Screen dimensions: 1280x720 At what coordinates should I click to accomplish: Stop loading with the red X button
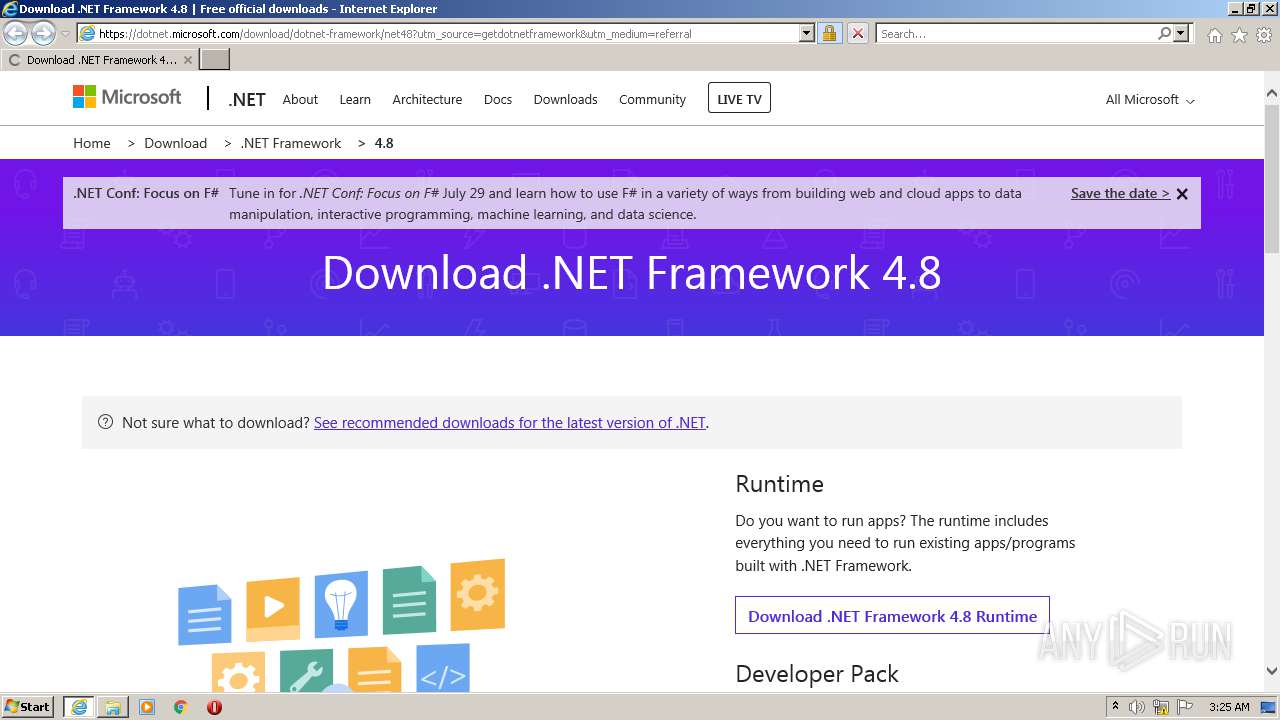(x=857, y=34)
